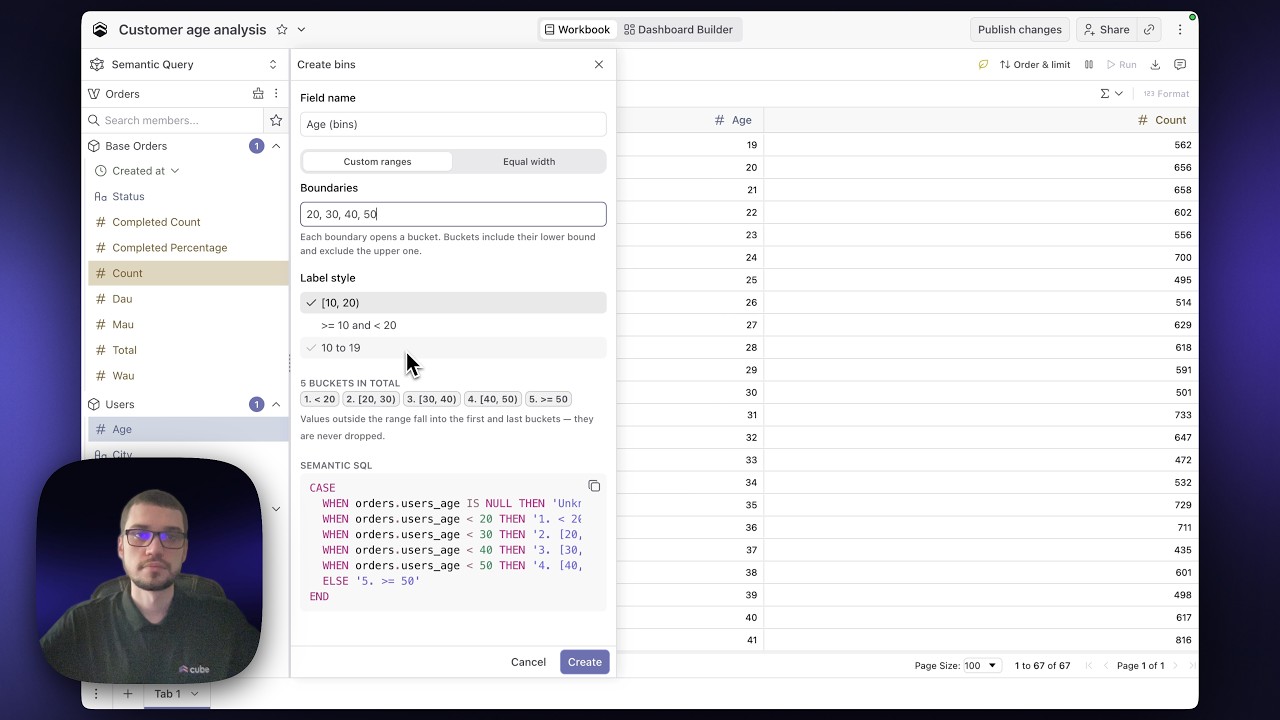Click the Publish changes button
Image resolution: width=1280 pixels, height=720 pixels.
click(x=1019, y=30)
